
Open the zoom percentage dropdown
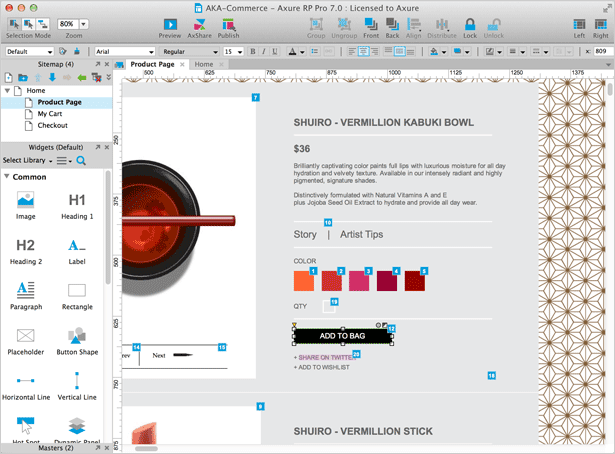(84, 24)
